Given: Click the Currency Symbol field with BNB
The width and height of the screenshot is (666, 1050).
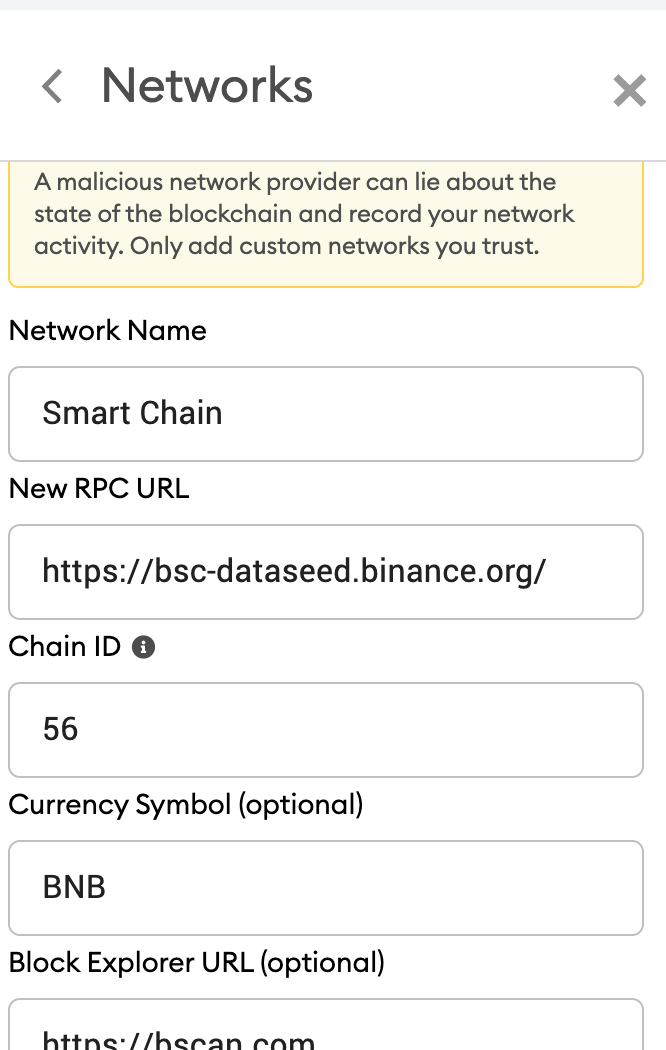Looking at the screenshot, I should pos(326,888).
